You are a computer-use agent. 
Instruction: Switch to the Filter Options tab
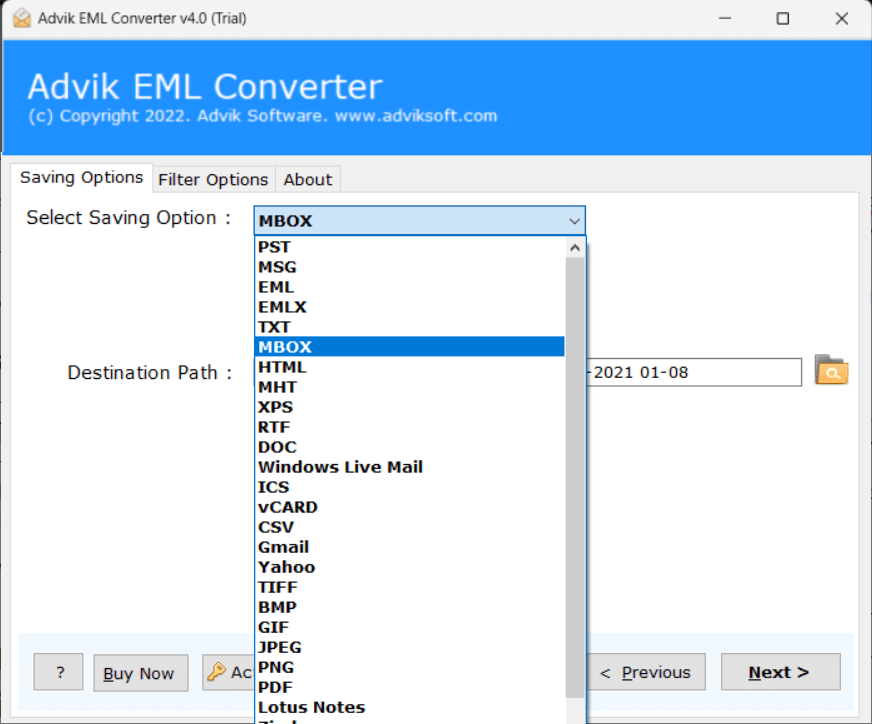214,180
